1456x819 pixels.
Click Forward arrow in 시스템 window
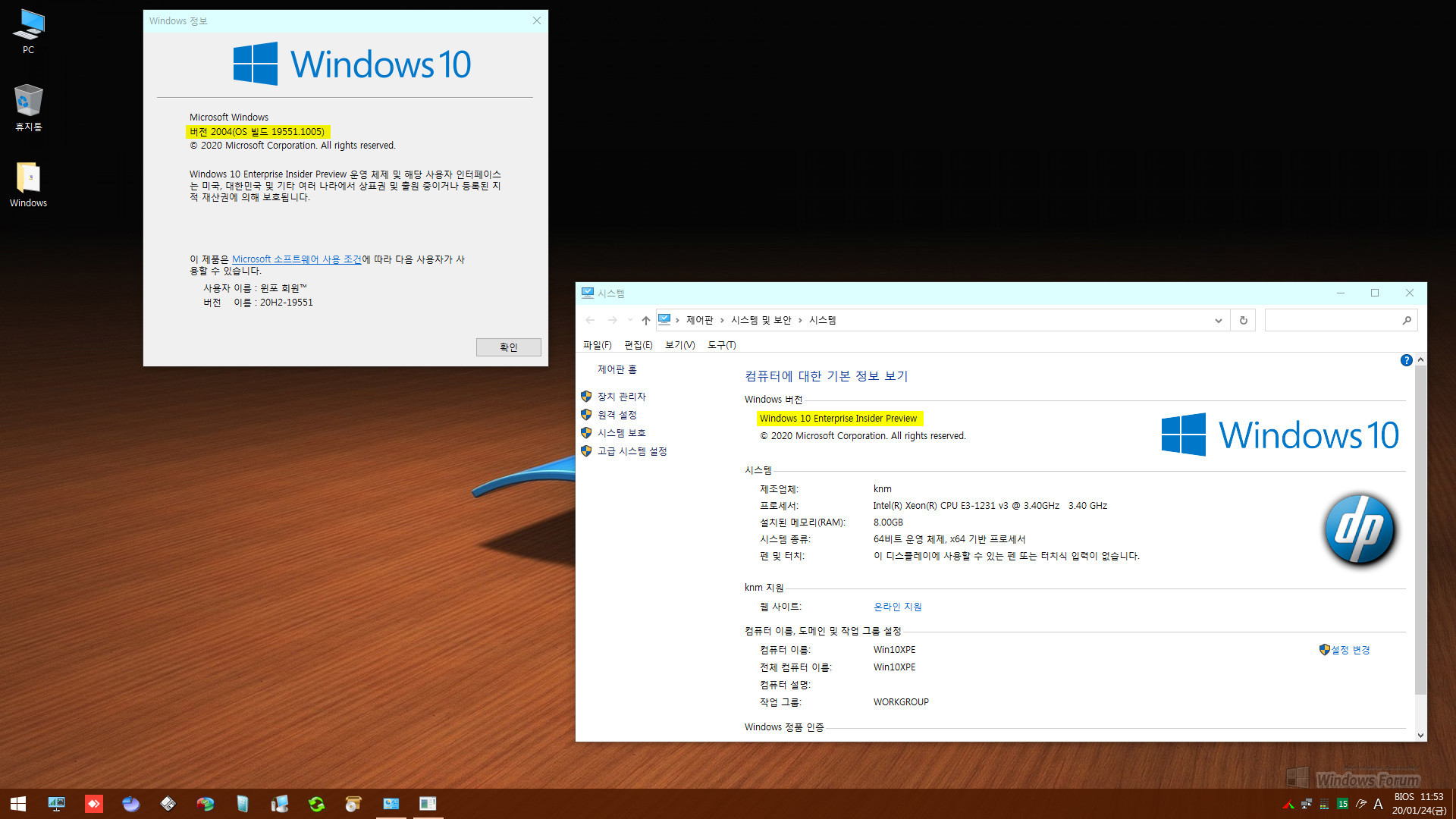tap(612, 320)
